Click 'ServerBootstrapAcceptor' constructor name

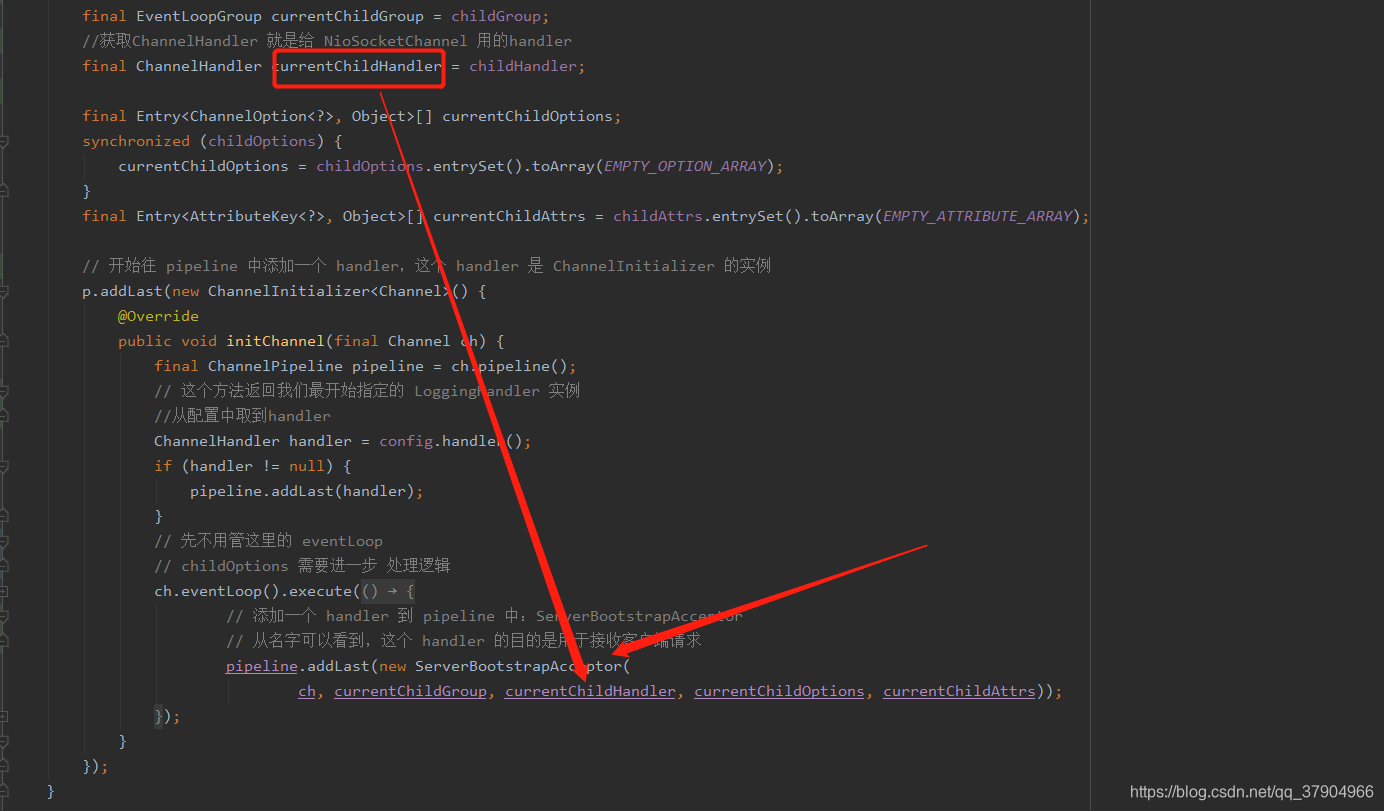[x=518, y=666]
